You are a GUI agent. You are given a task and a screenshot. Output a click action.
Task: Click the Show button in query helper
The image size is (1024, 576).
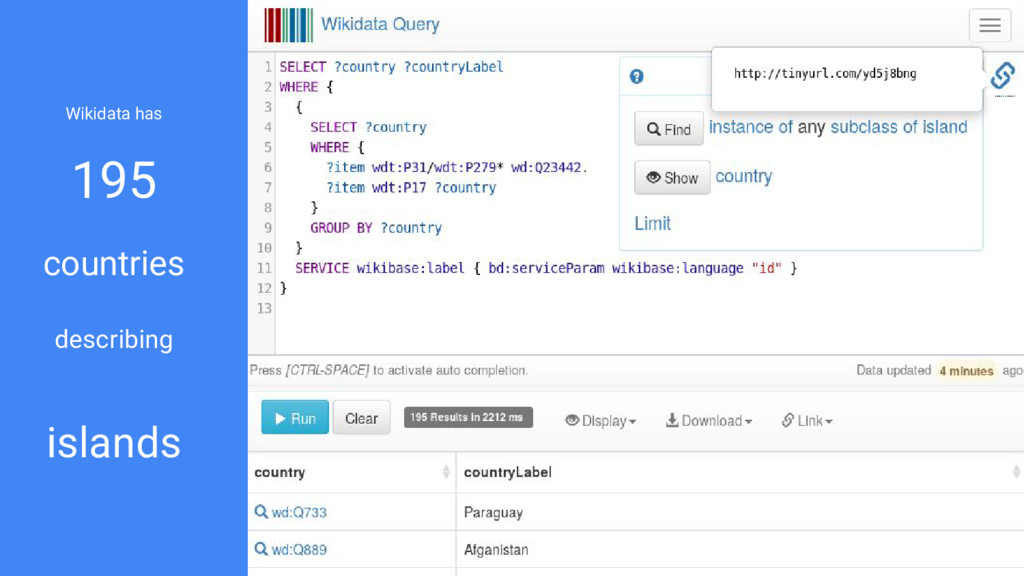coord(672,178)
